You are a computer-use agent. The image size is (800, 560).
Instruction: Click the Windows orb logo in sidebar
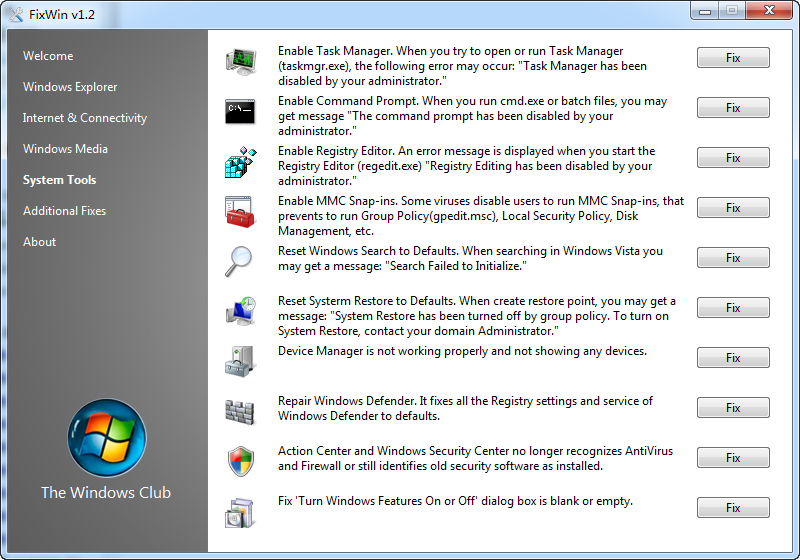pos(107,438)
